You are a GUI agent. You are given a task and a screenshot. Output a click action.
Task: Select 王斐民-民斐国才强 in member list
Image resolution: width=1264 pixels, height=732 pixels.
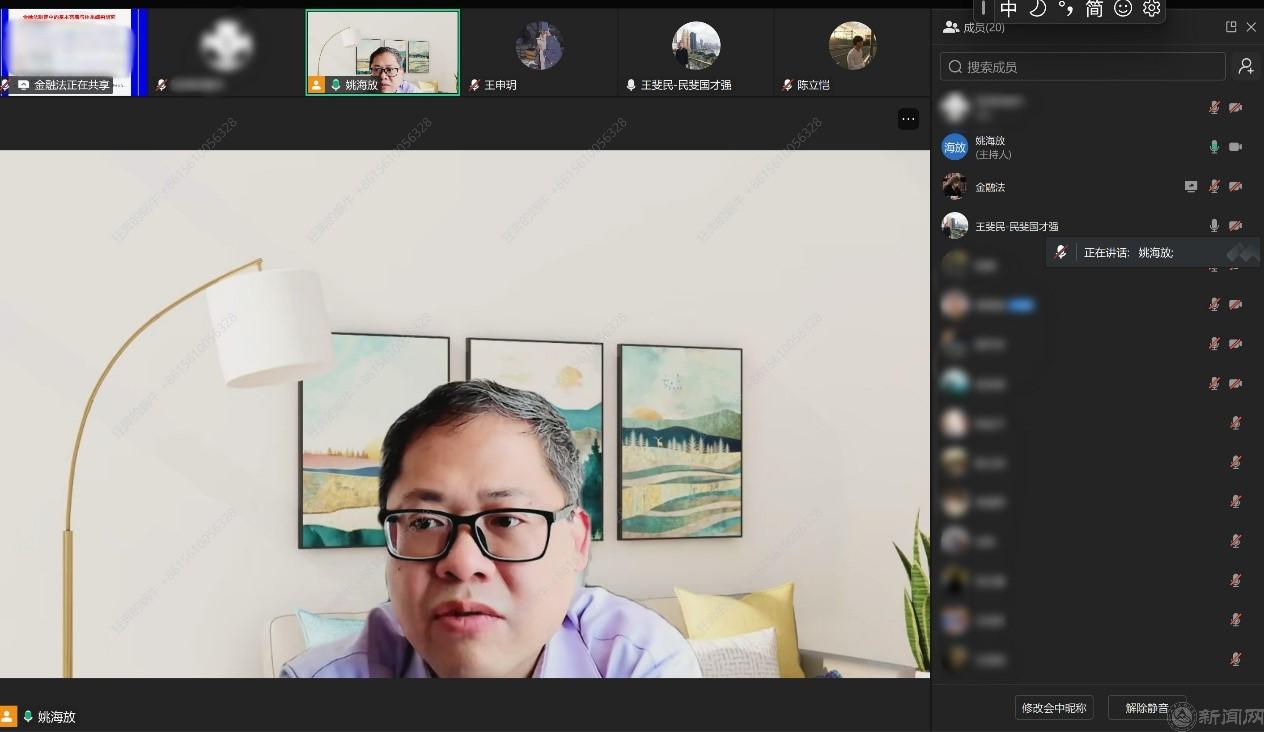pyautogui.click(x=1016, y=226)
